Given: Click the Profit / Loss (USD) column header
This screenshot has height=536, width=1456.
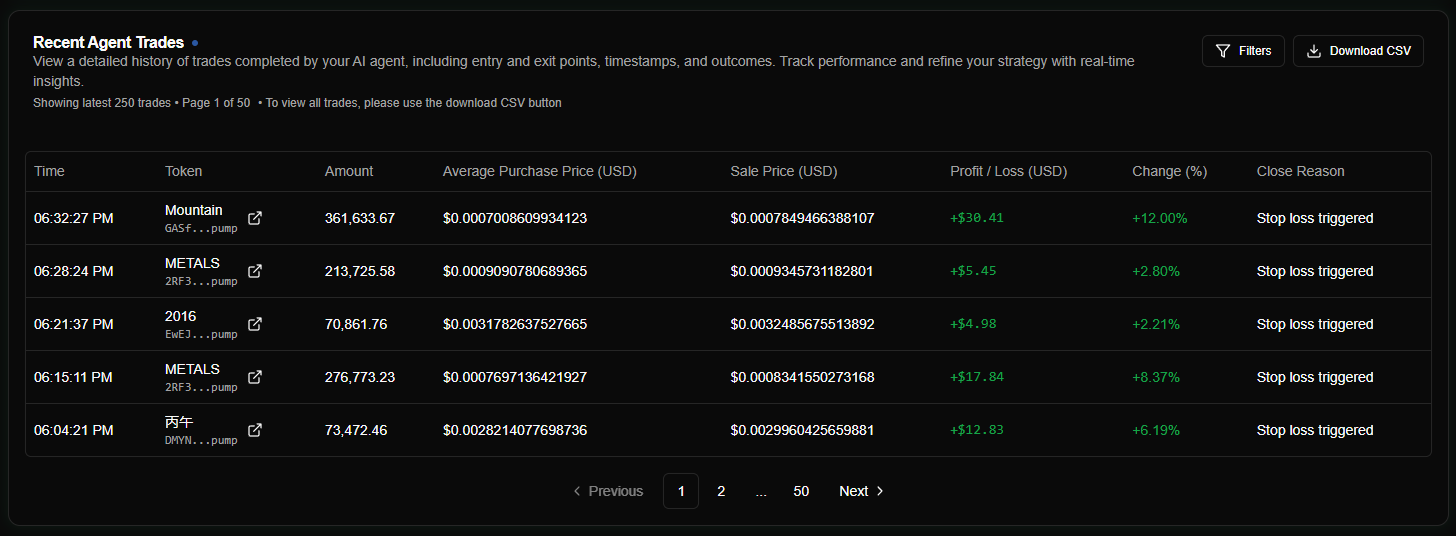Looking at the screenshot, I should 1008,171.
